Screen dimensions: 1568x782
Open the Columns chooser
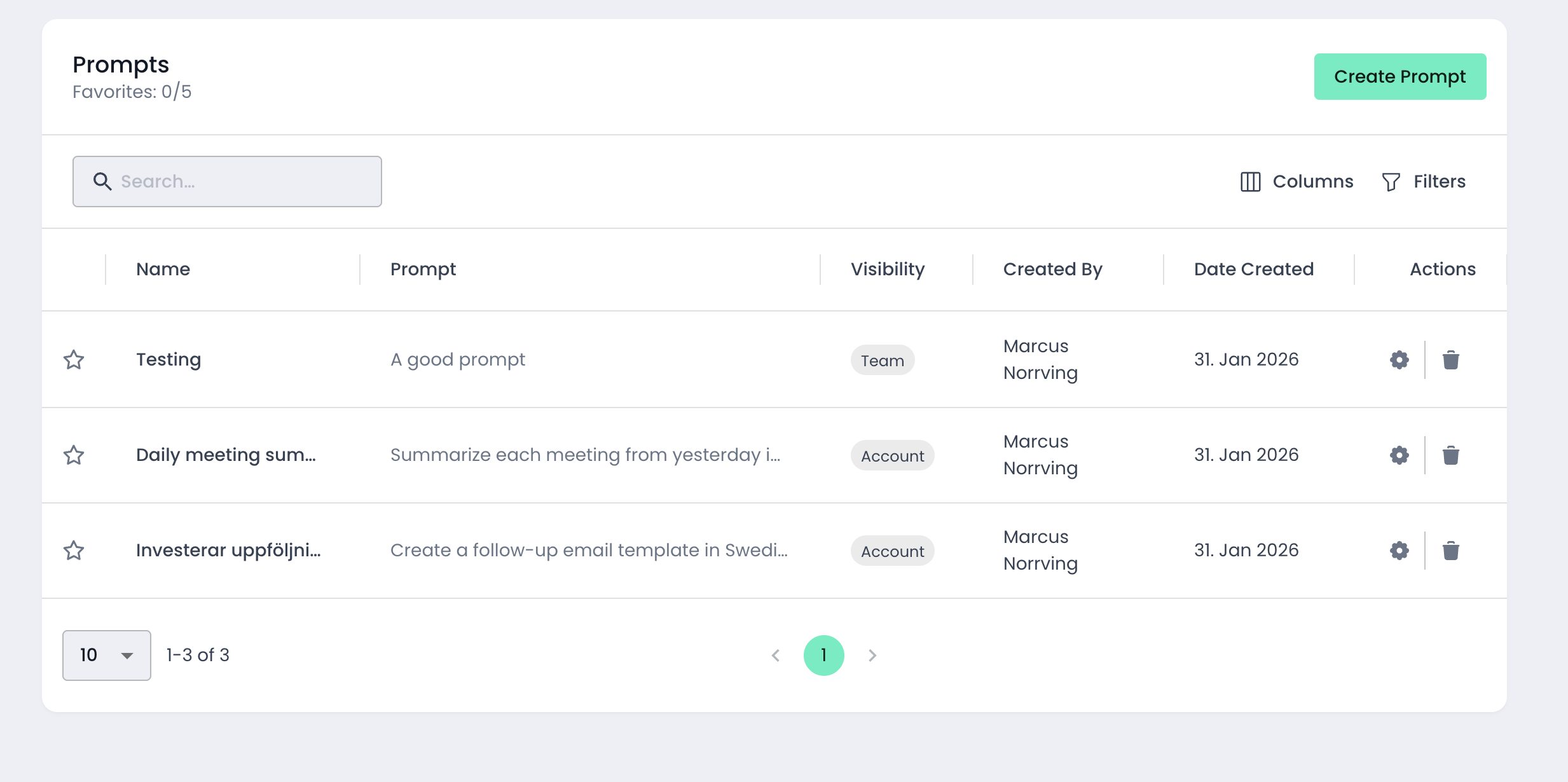1296,182
